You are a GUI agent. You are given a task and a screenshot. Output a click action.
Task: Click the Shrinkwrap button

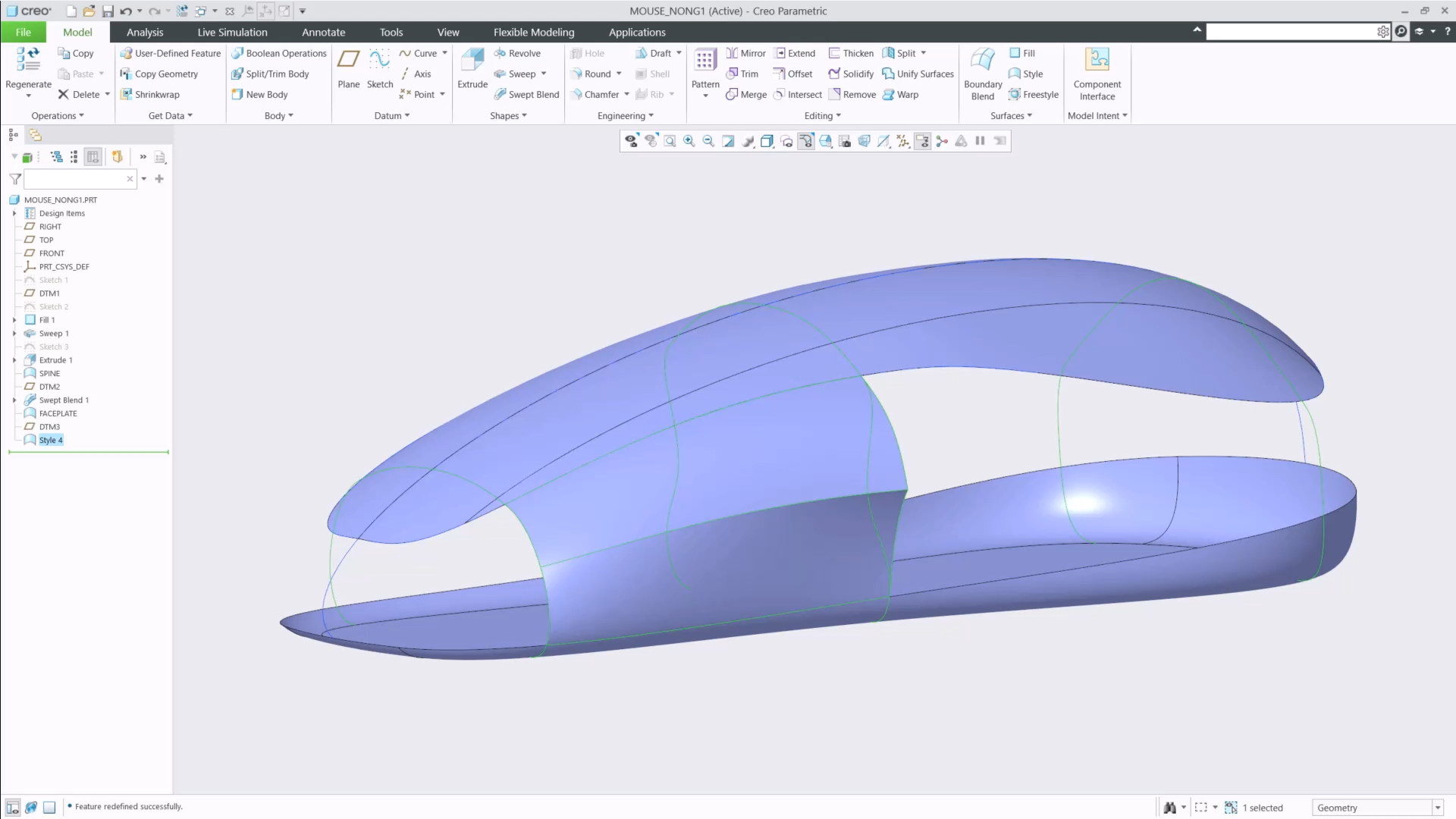pyautogui.click(x=150, y=95)
